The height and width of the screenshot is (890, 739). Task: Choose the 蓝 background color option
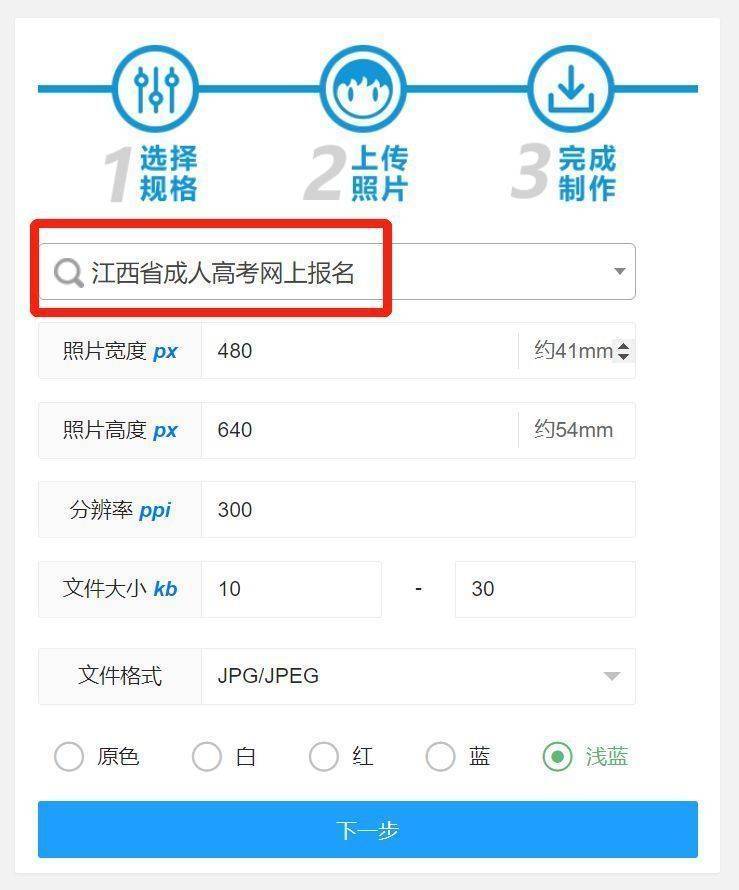440,757
